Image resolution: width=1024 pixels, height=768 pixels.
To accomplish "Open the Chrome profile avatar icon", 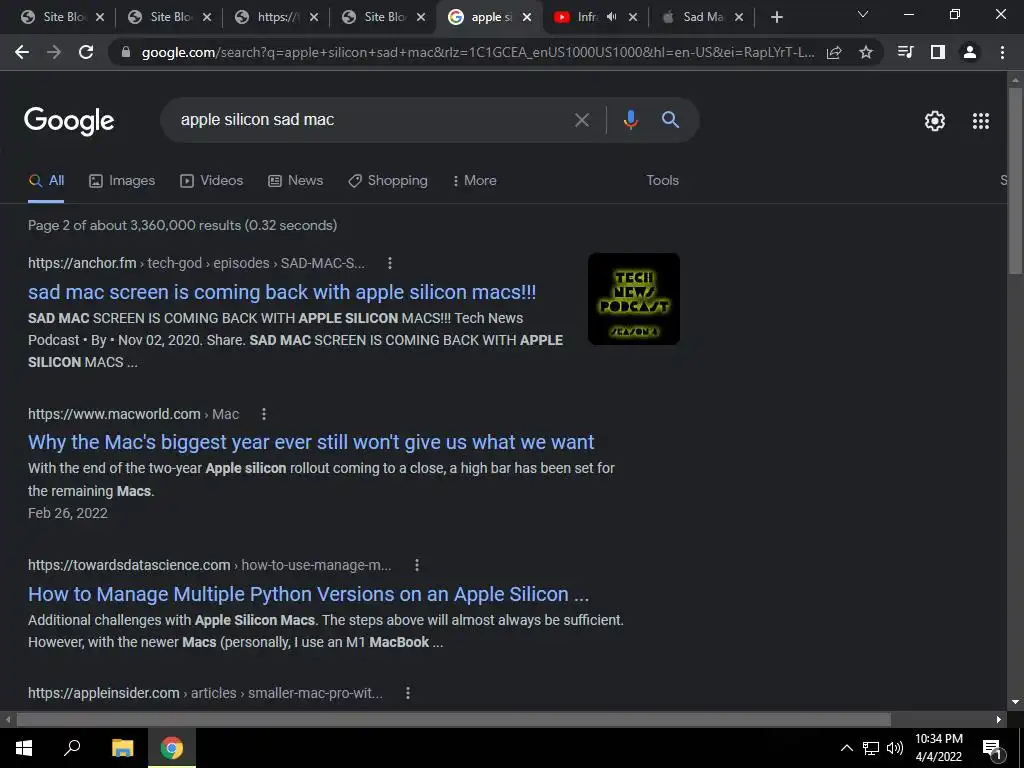I will [x=970, y=52].
